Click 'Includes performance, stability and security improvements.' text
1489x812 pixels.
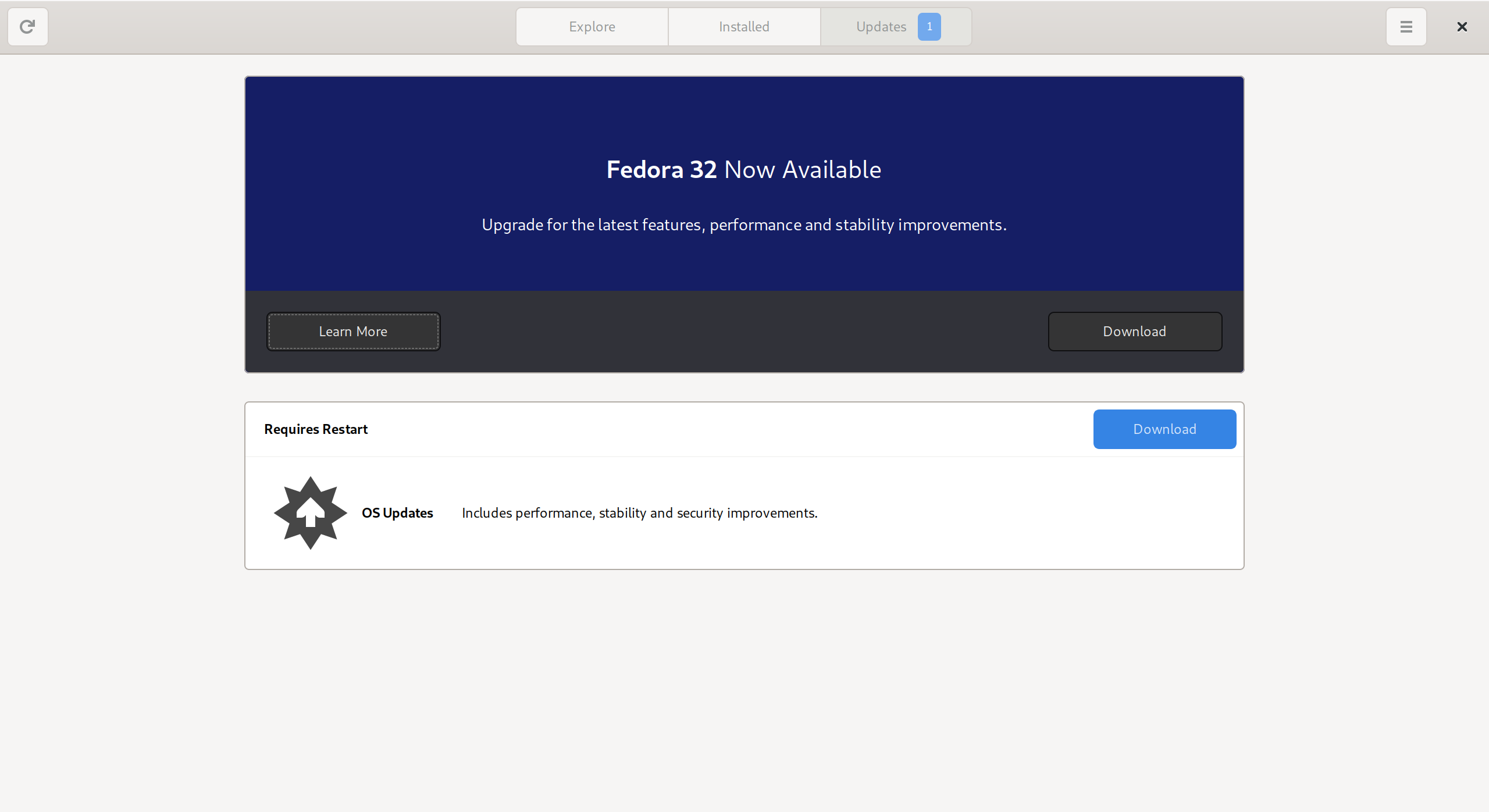(x=640, y=513)
